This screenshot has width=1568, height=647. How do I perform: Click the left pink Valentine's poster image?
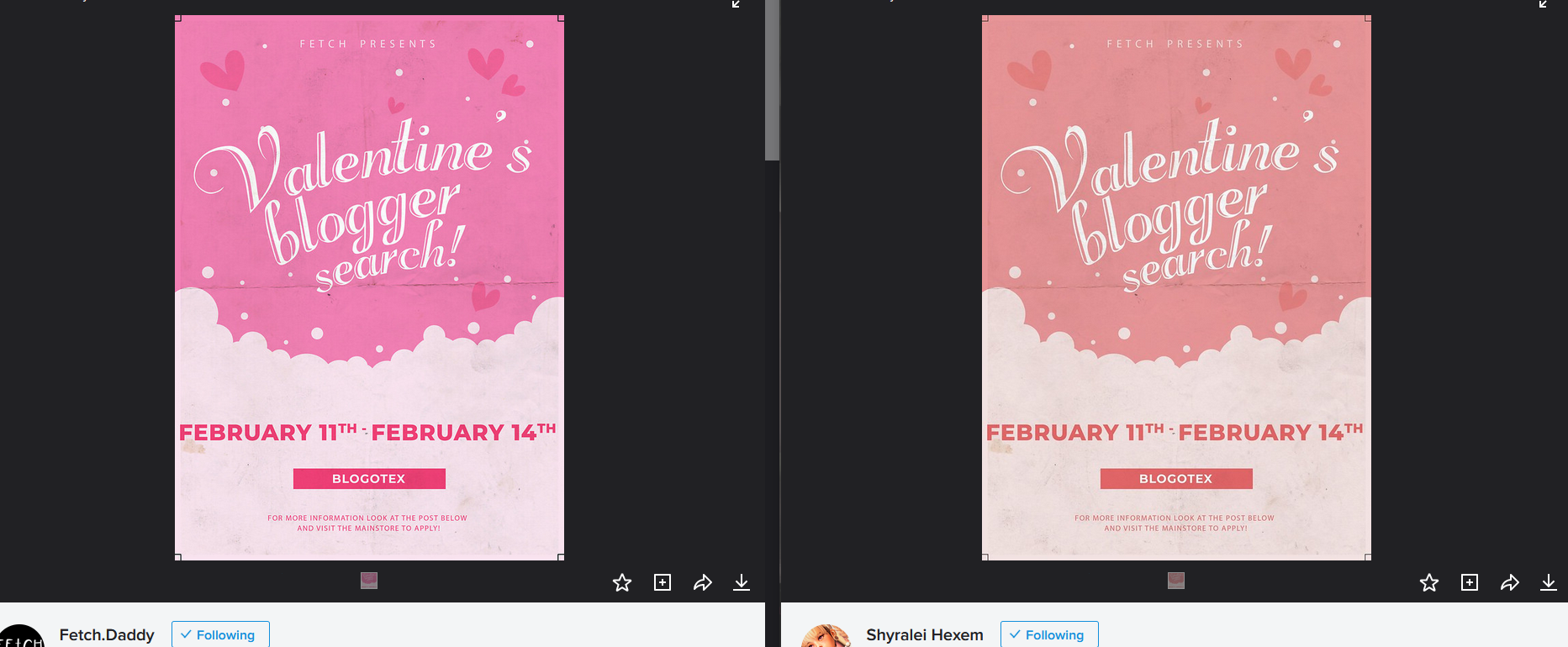click(369, 287)
